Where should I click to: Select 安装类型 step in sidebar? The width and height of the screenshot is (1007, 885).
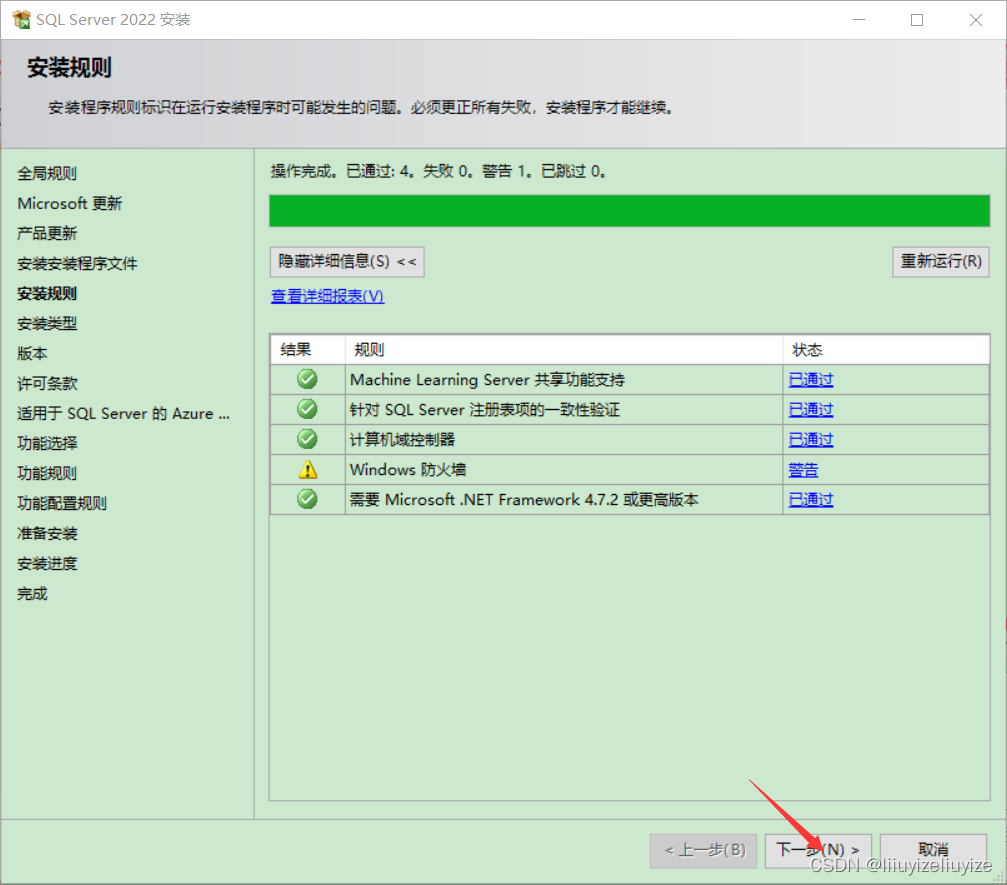coord(47,324)
